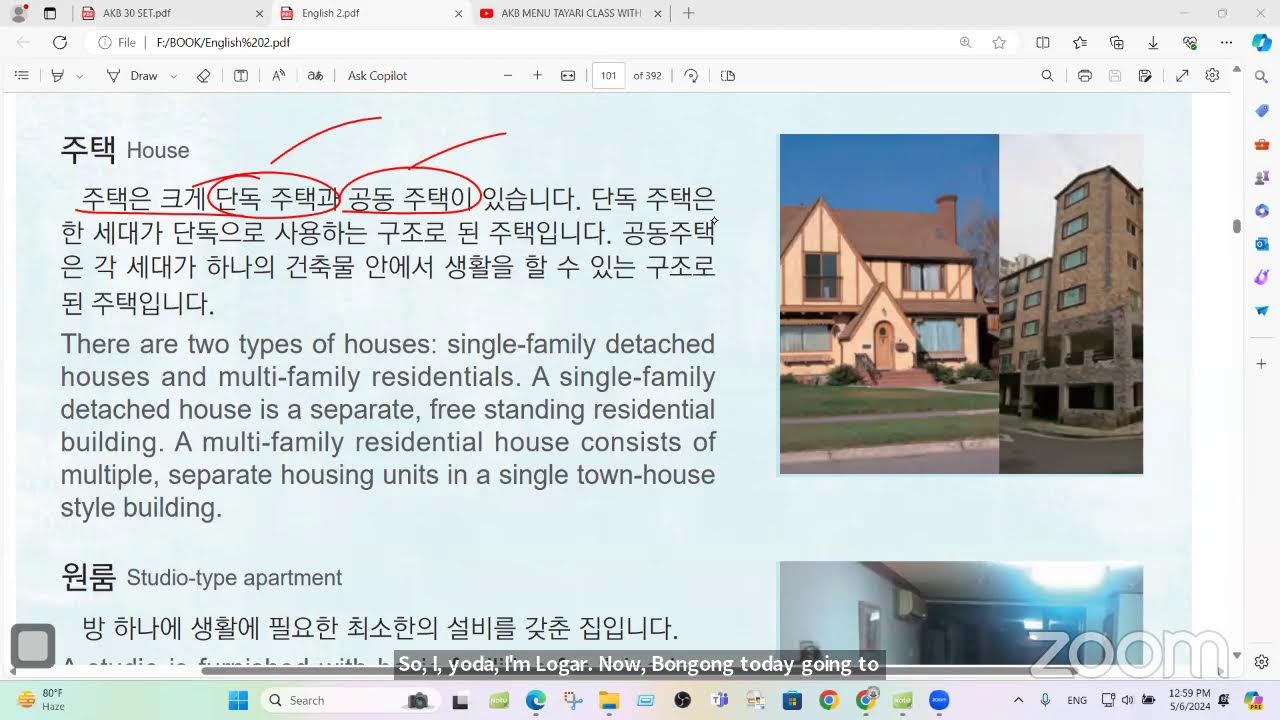Open the PDF table of contents
This screenshot has height=720, width=1280.
[x=21, y=76]
